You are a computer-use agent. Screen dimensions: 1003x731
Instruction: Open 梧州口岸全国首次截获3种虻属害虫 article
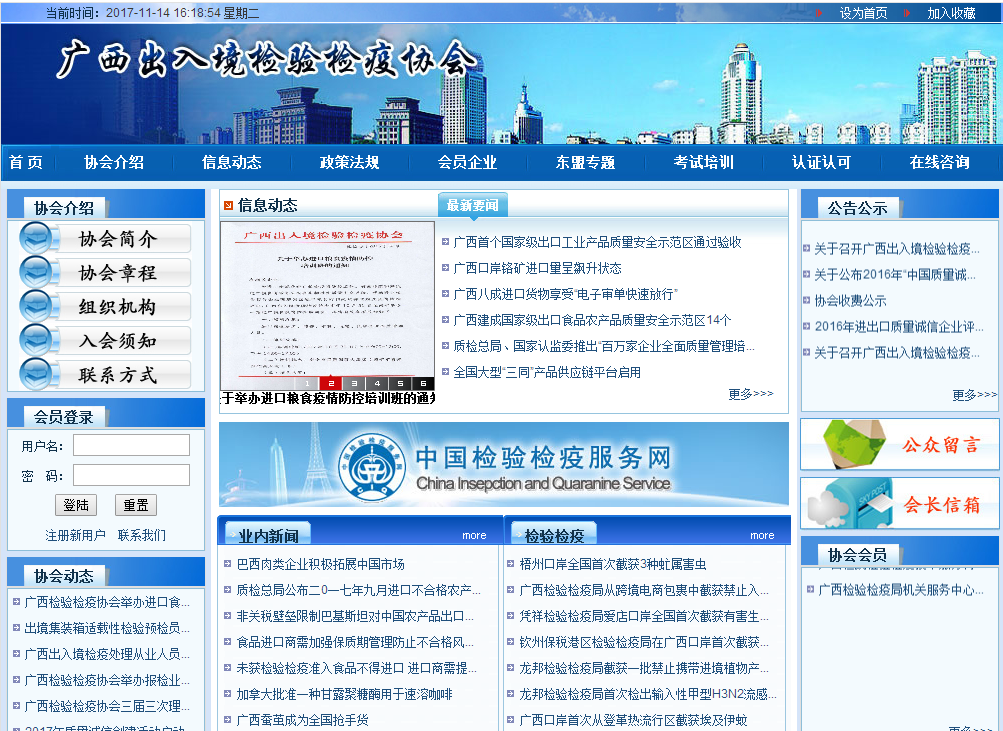(613, 564)
